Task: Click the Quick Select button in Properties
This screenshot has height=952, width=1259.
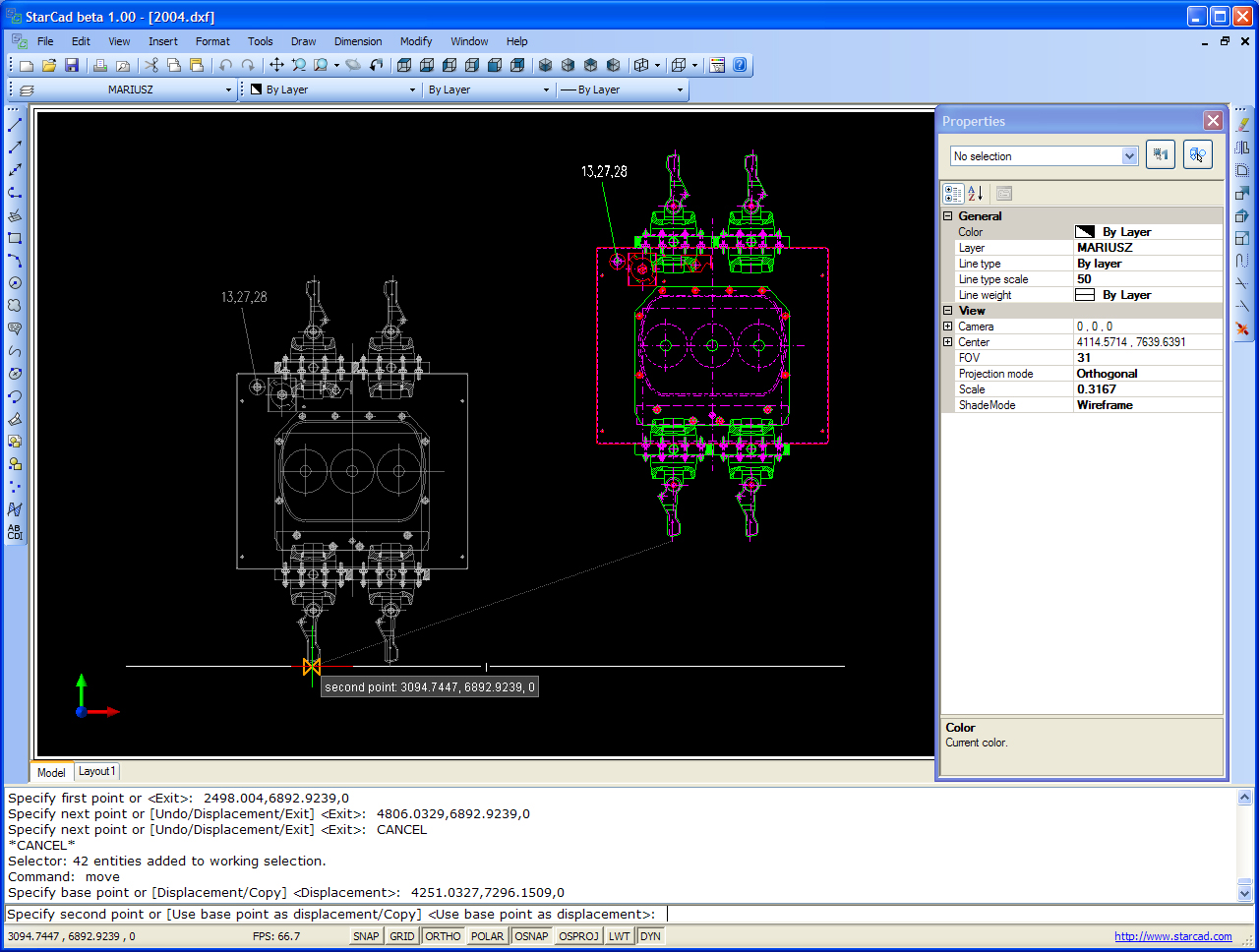Action: pos(1161,154)
